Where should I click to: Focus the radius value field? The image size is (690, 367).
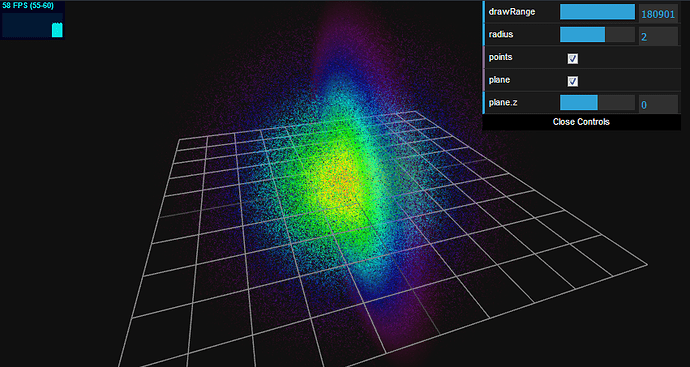[x=658, y=36]
